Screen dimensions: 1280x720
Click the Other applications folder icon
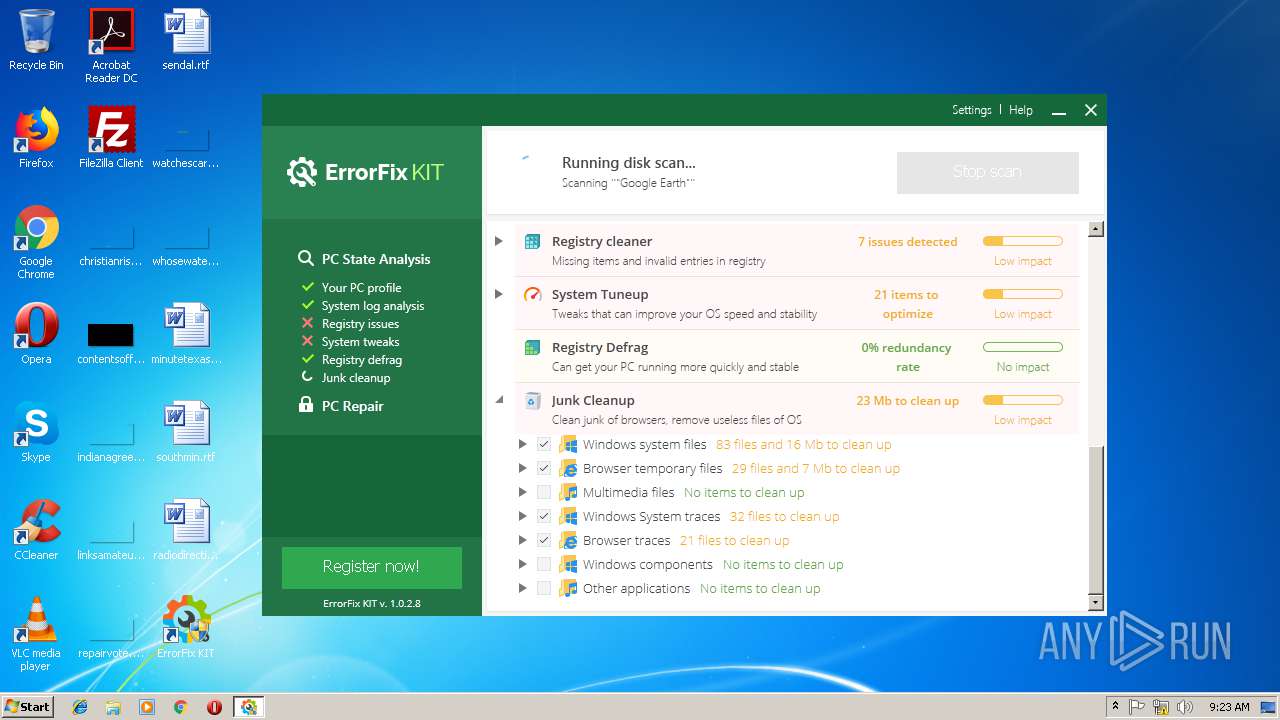[x=568, y=588]
